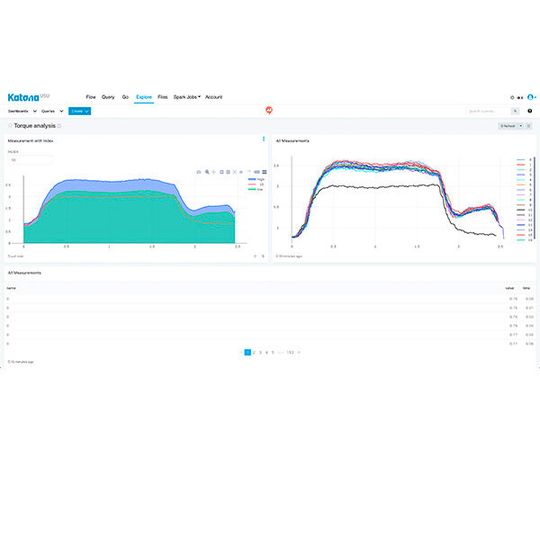Click 'minutes ago' refresh time under line chart

(x=289, y=256)
